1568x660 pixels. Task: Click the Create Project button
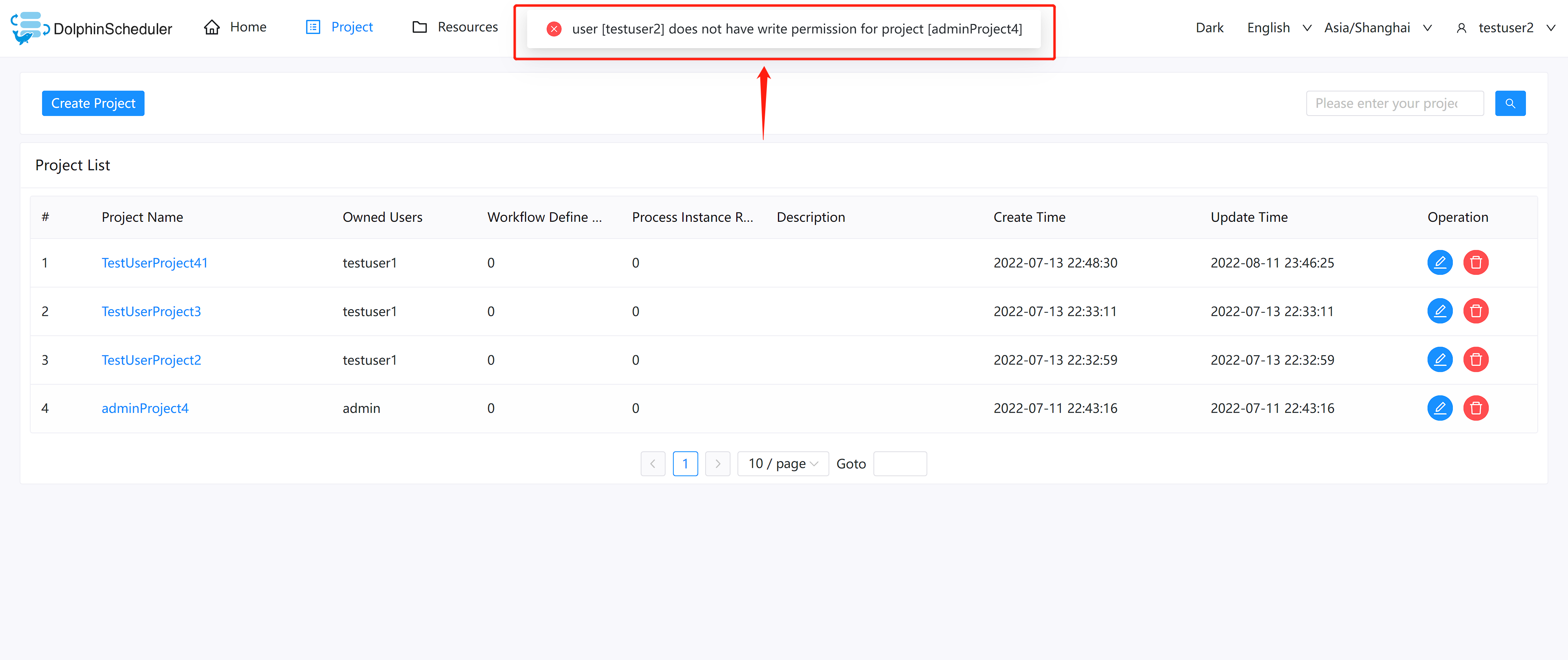coord(93,103)
